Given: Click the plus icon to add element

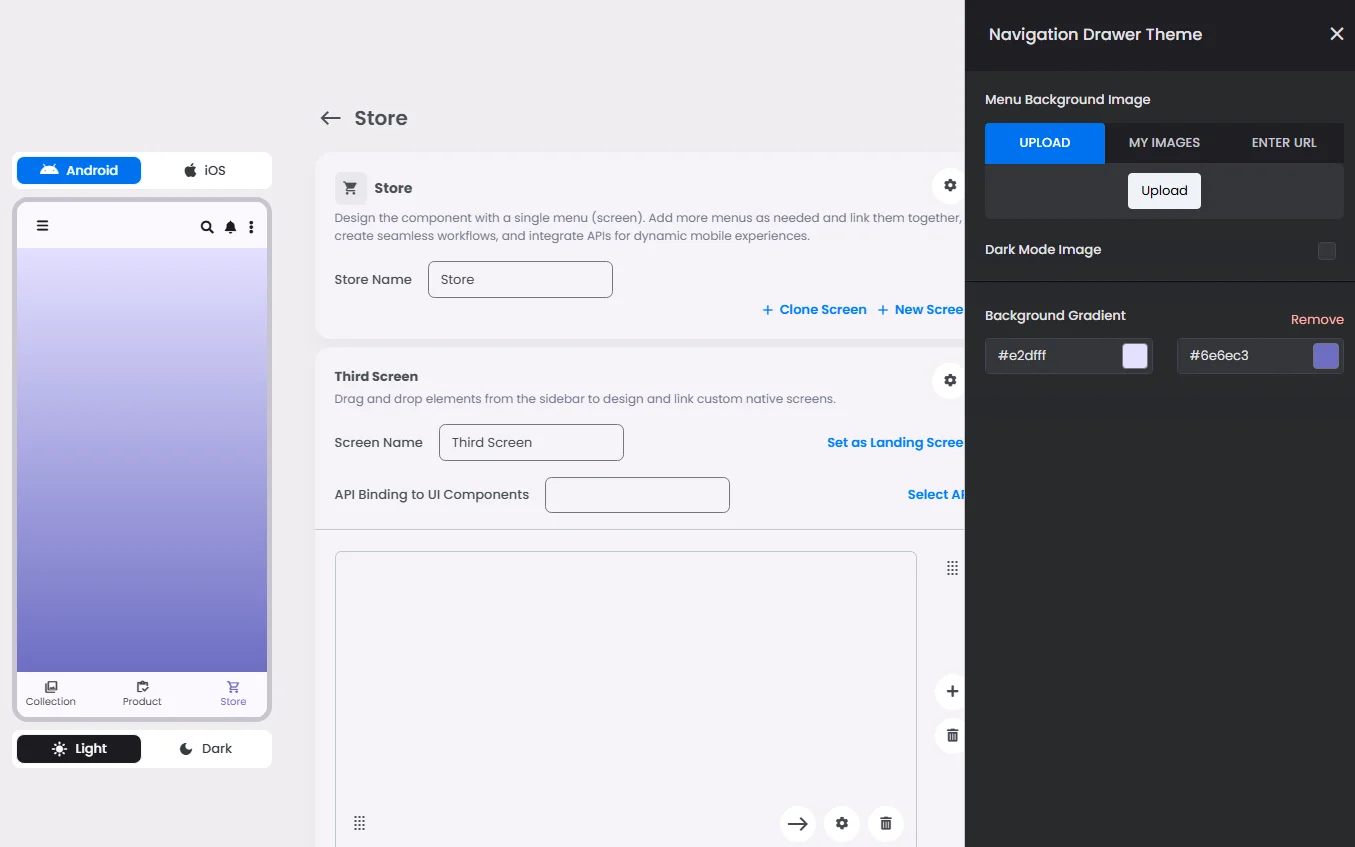Looking at the screenshot, I should [952, 691].
